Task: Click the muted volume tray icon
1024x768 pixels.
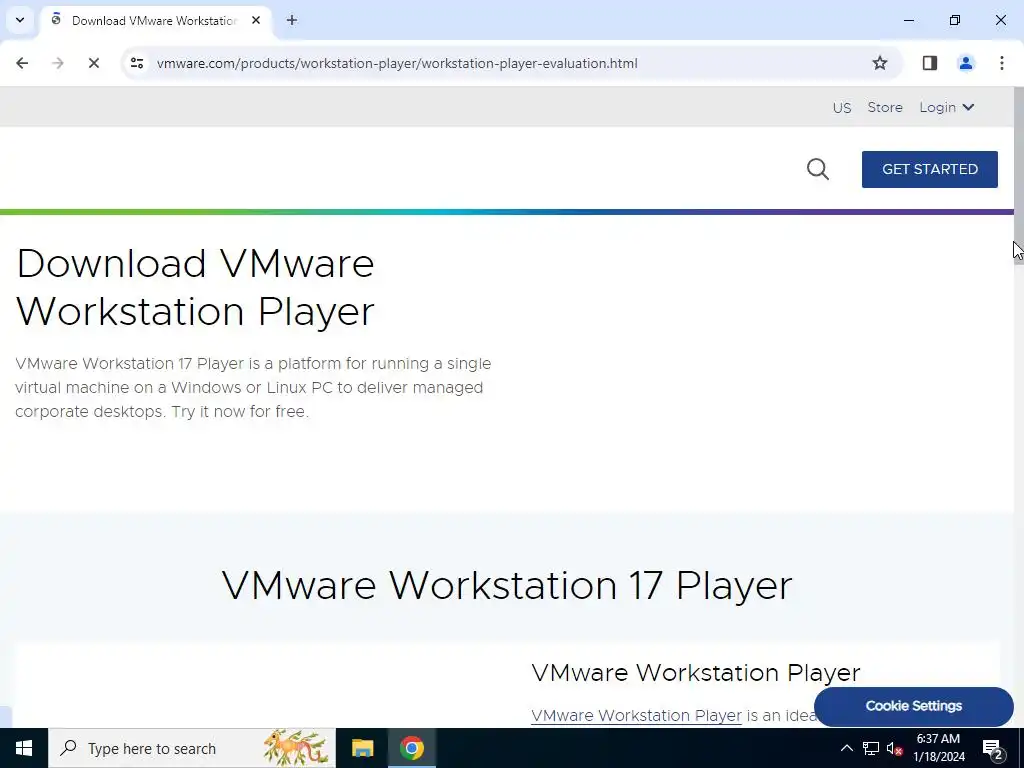Action: click(x=895, y=748)
